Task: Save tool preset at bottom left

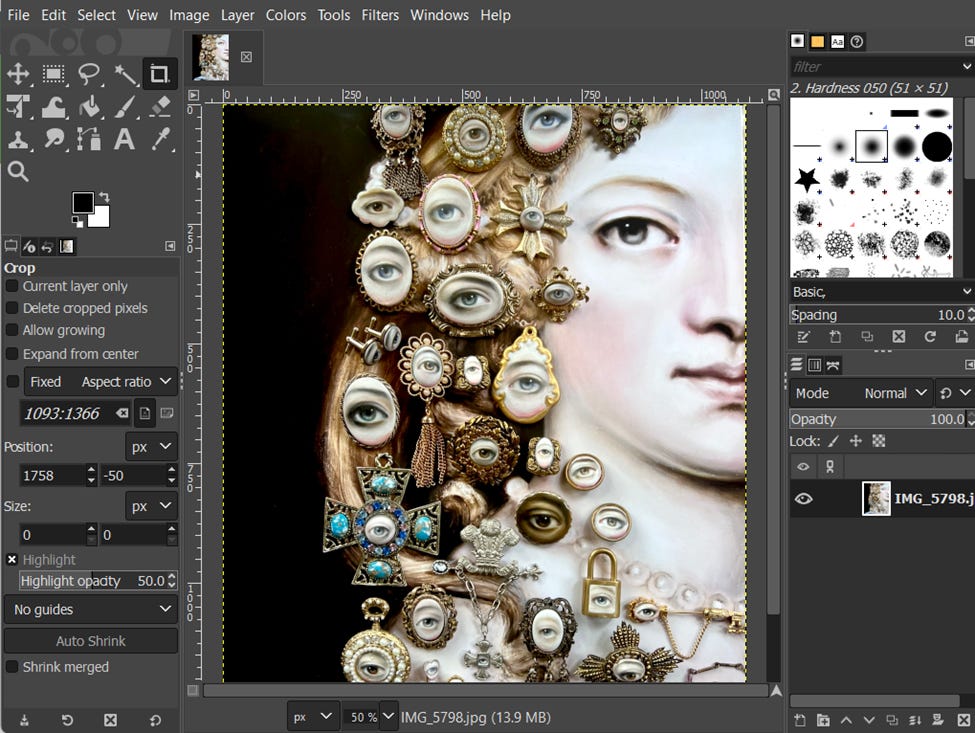Action: tap(24, 720)
